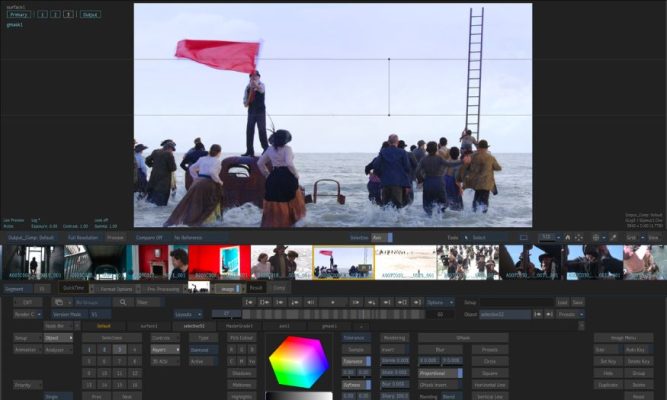Viewport: 667px width, 400px height.
Task: Click the Pick Colour button
Action: pos(242,338)
